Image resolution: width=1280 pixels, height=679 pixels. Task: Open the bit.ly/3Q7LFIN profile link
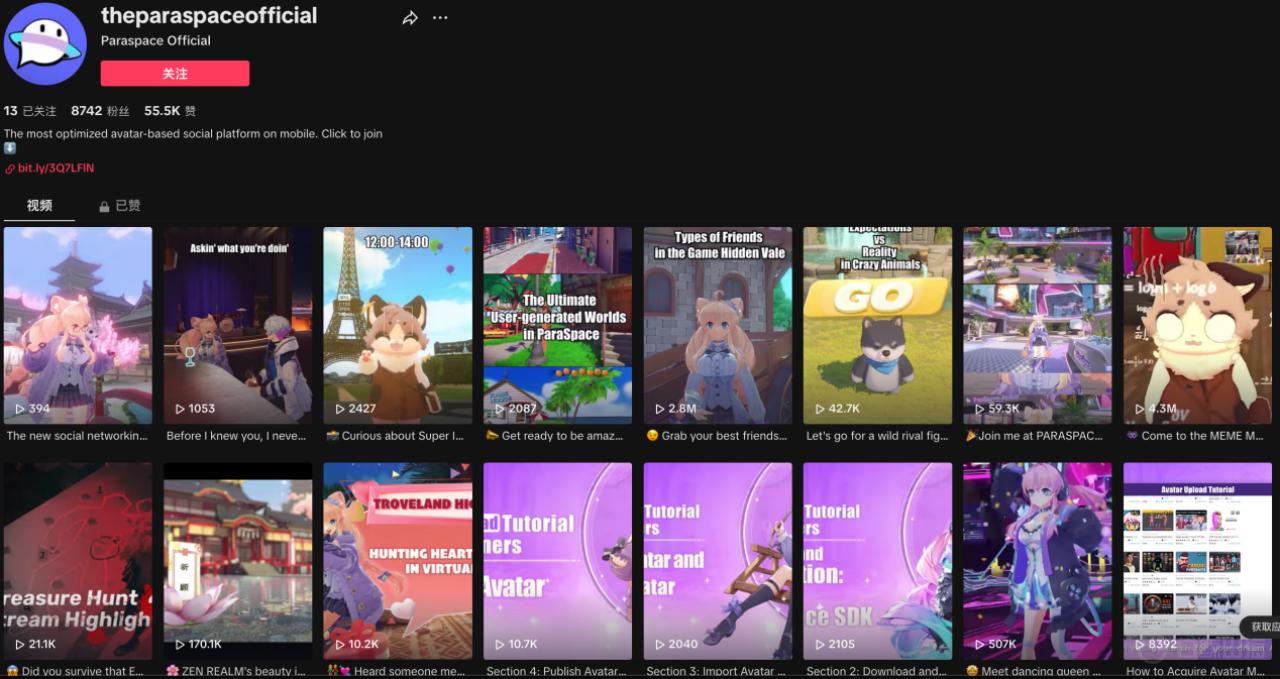(x=55, y=168)
